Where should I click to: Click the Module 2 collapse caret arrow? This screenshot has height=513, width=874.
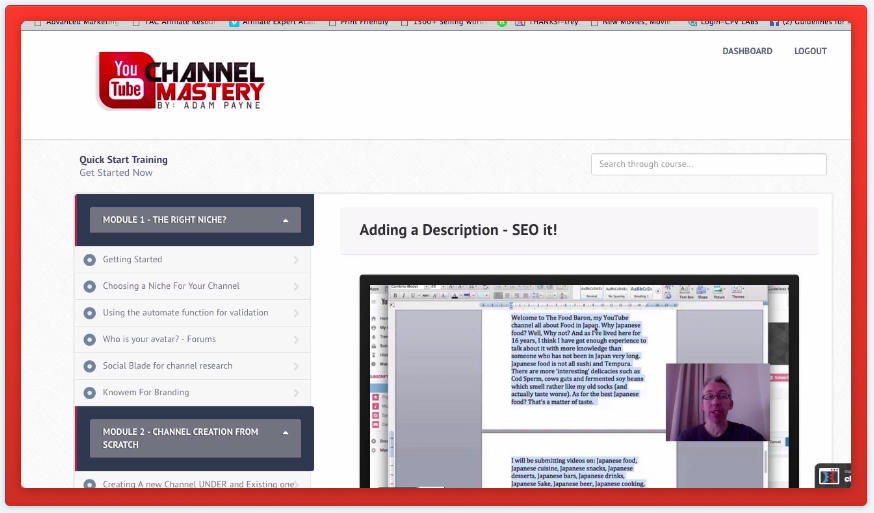pyautogui.click(x=285, y=433)
